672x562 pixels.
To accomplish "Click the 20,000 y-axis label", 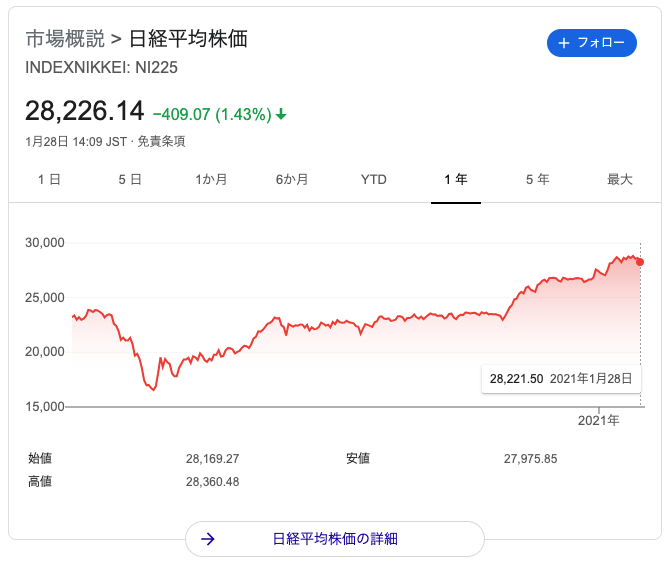I will pos(45,352).
